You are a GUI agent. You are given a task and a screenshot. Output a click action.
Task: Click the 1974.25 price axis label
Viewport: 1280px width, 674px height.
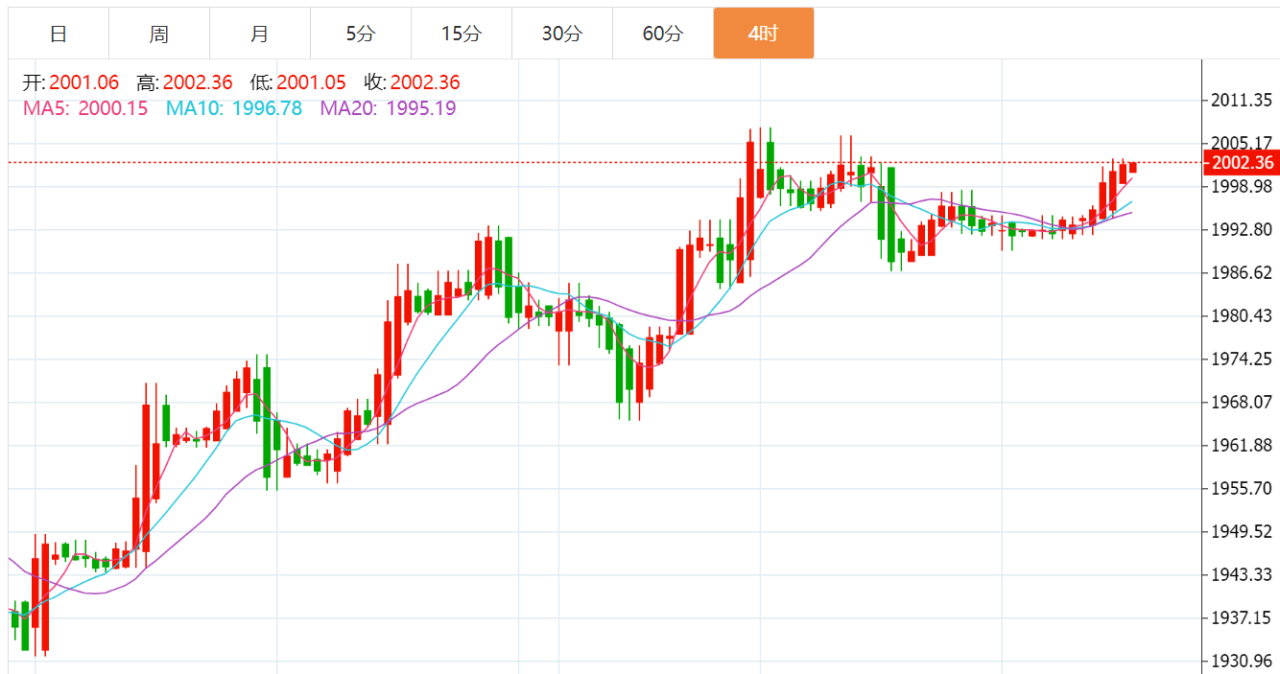pyautogui.click(x=1240, y=359)
